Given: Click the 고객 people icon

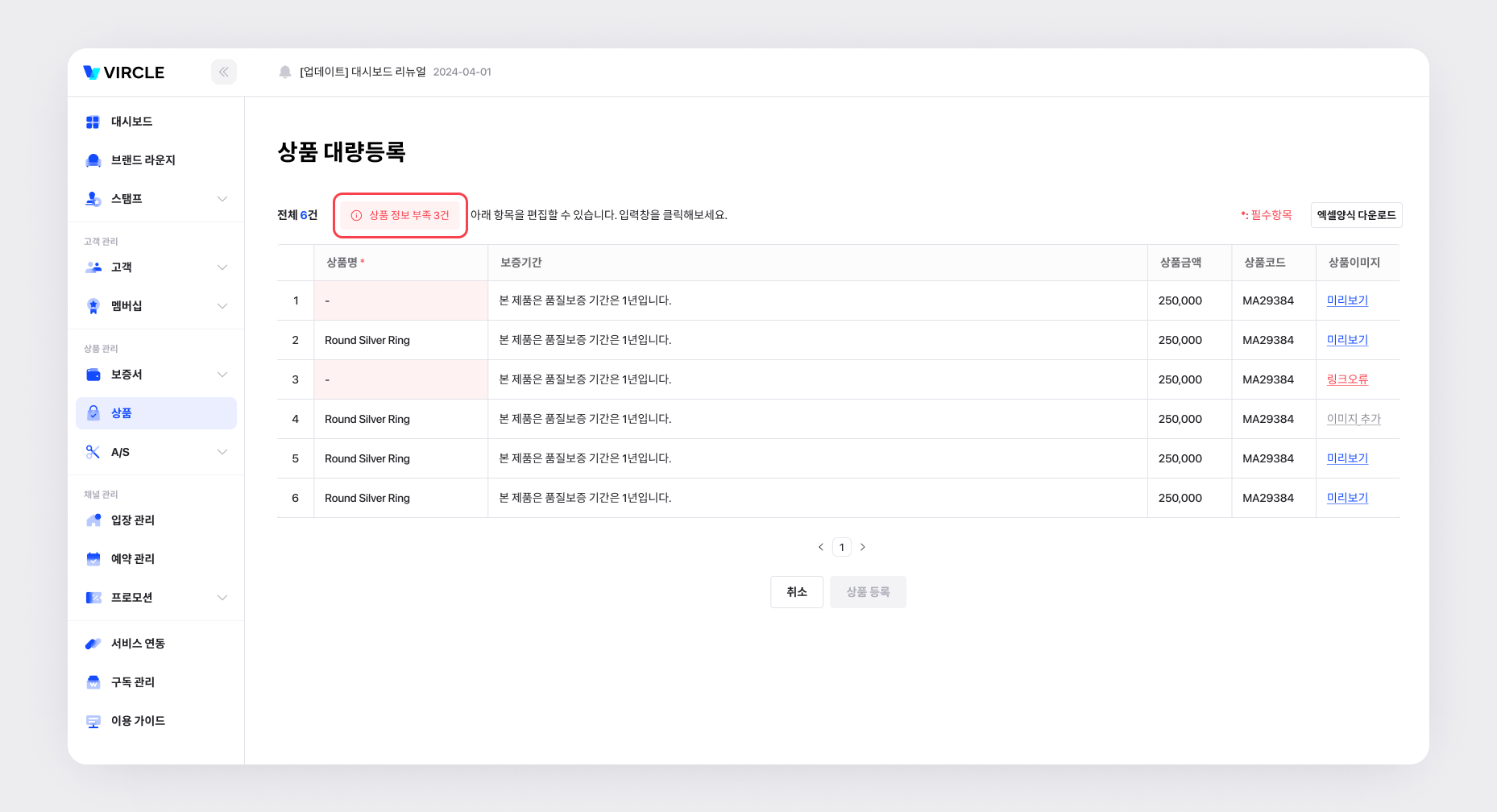Looking at the screenshot, I should [x=93, y=267].
